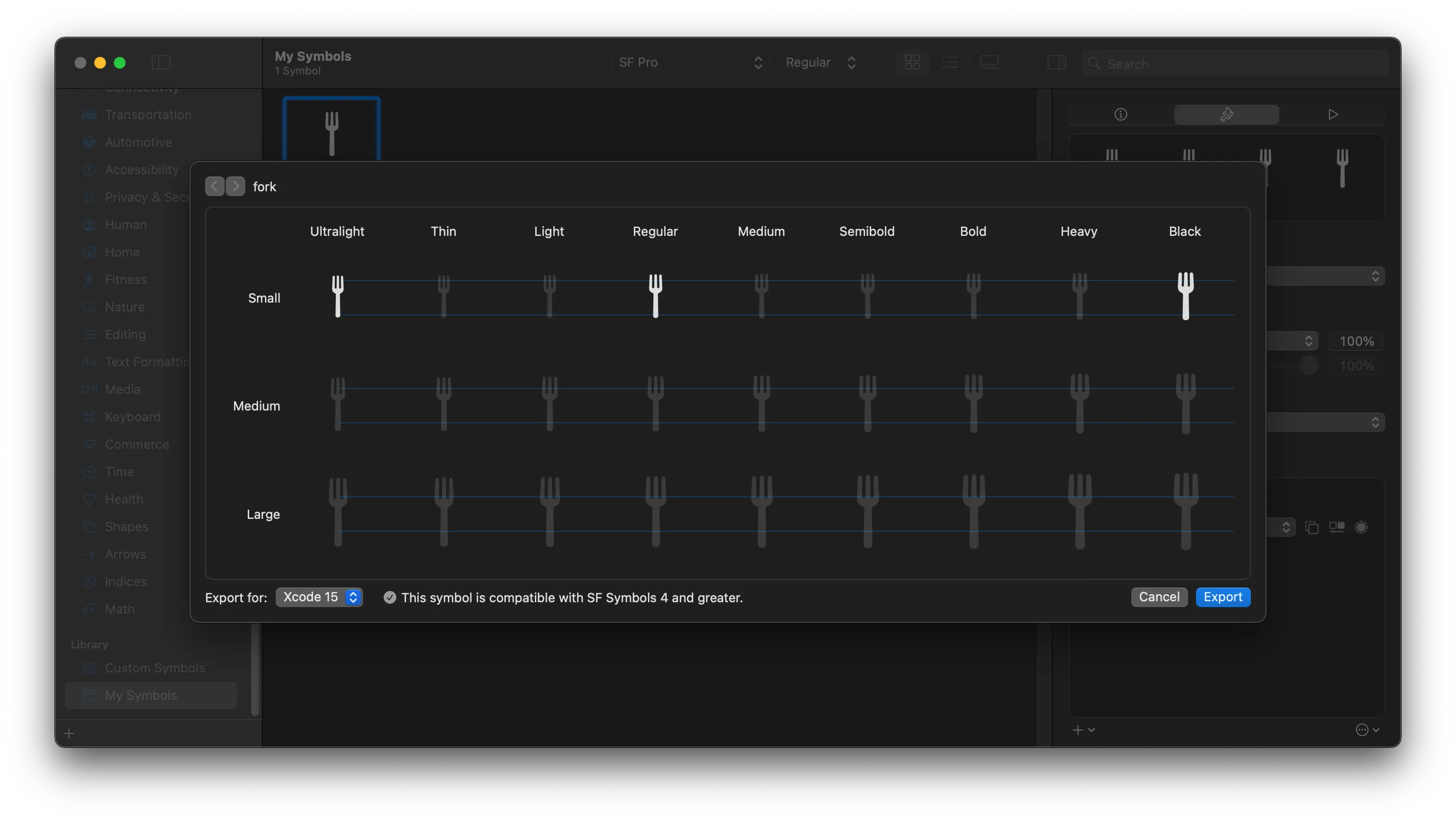Cancel the export dialog

point(1159,597)
